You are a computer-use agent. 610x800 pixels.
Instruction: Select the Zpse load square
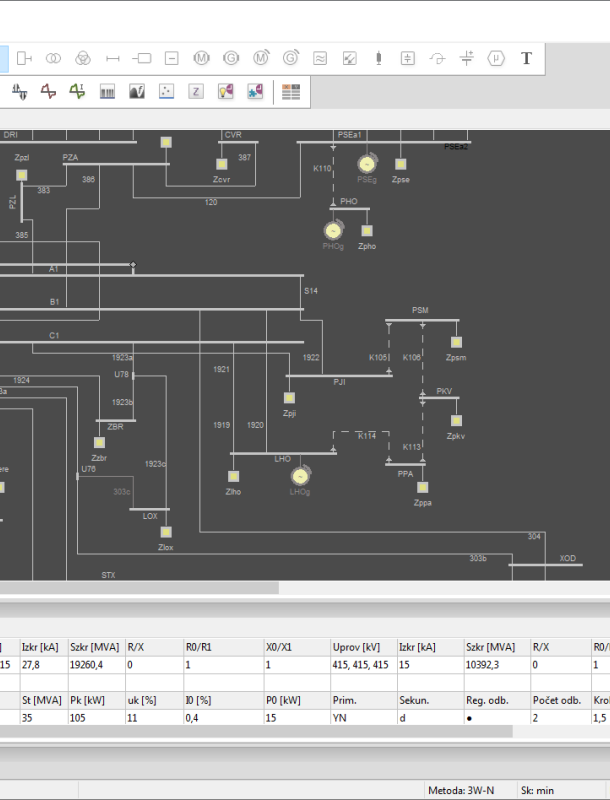(x=400, y=164)
